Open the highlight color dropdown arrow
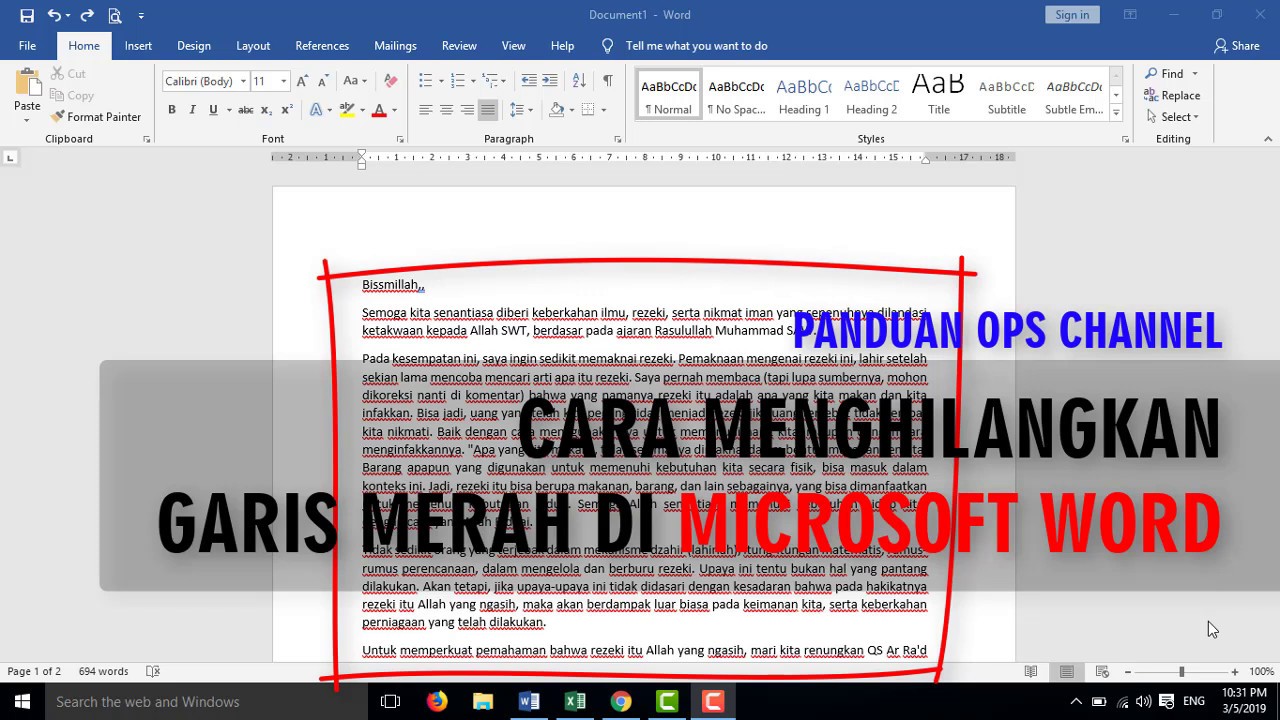This screenshot has width=1280, height=720. point(362,110)
